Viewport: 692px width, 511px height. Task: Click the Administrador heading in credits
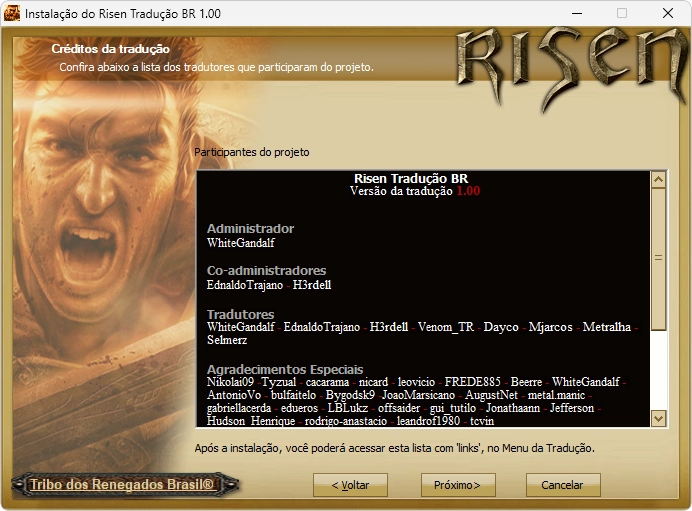pyautogui.click(x=250, y=229)
